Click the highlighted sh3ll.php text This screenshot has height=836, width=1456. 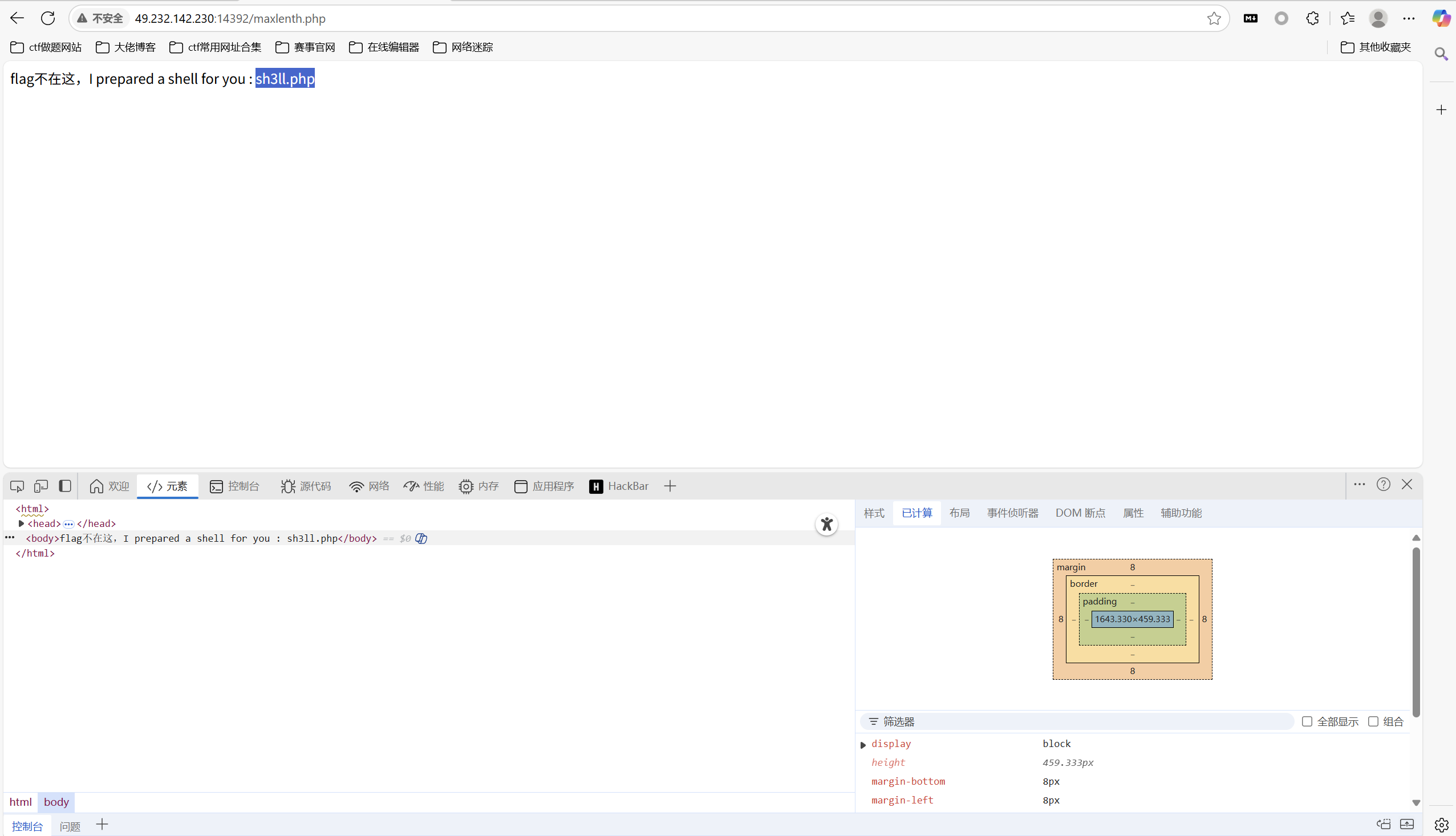285,79
